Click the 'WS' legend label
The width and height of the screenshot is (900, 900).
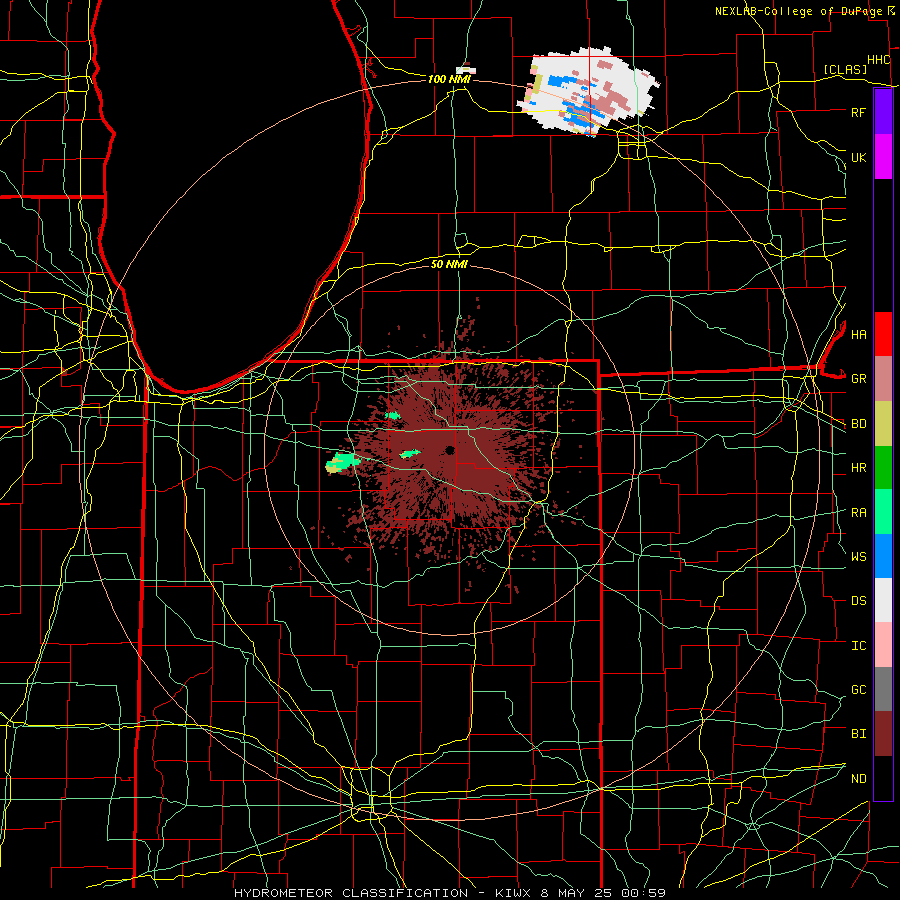858,557
